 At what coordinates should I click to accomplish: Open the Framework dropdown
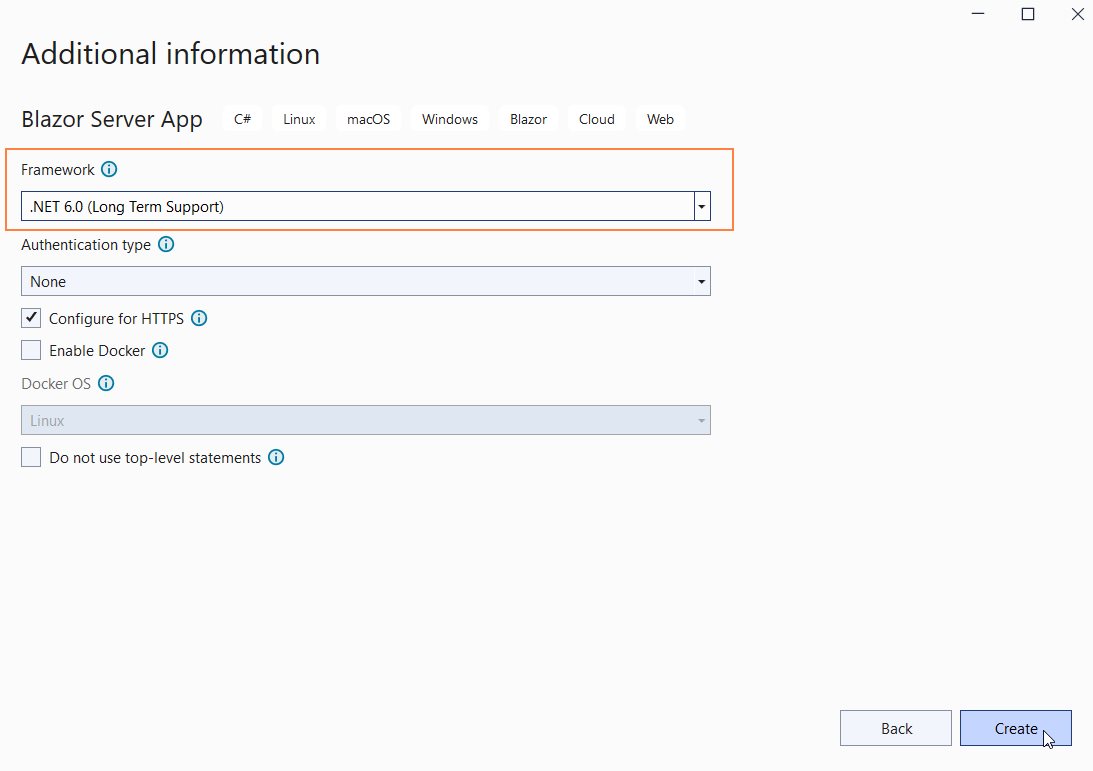[701, 206]
